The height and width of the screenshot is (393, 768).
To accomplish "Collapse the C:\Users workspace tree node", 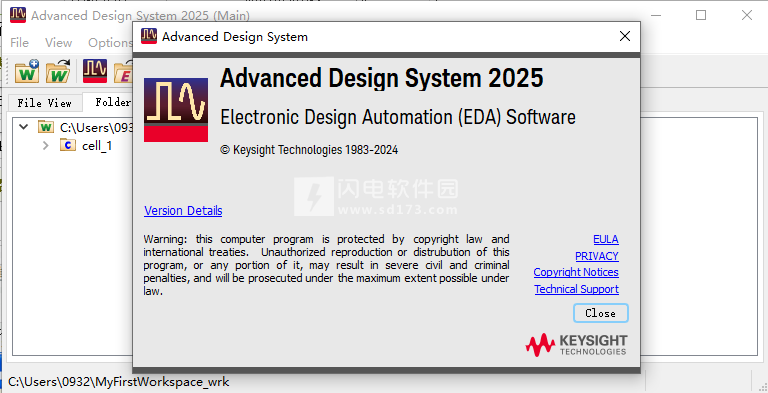I will pos(23,127).
